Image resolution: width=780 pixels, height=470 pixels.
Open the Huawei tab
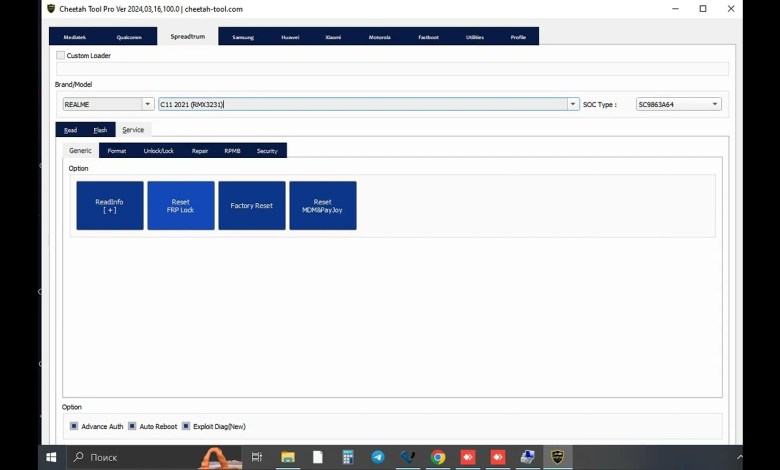point(290,37)
